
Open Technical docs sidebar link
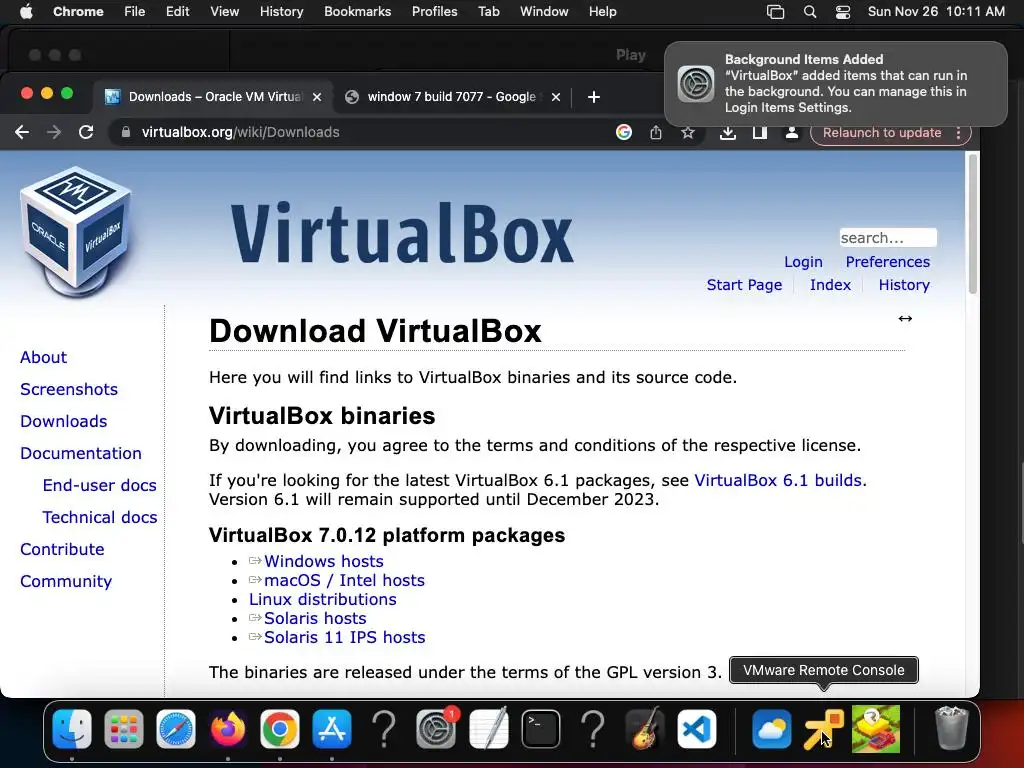(x=100, y=517)
